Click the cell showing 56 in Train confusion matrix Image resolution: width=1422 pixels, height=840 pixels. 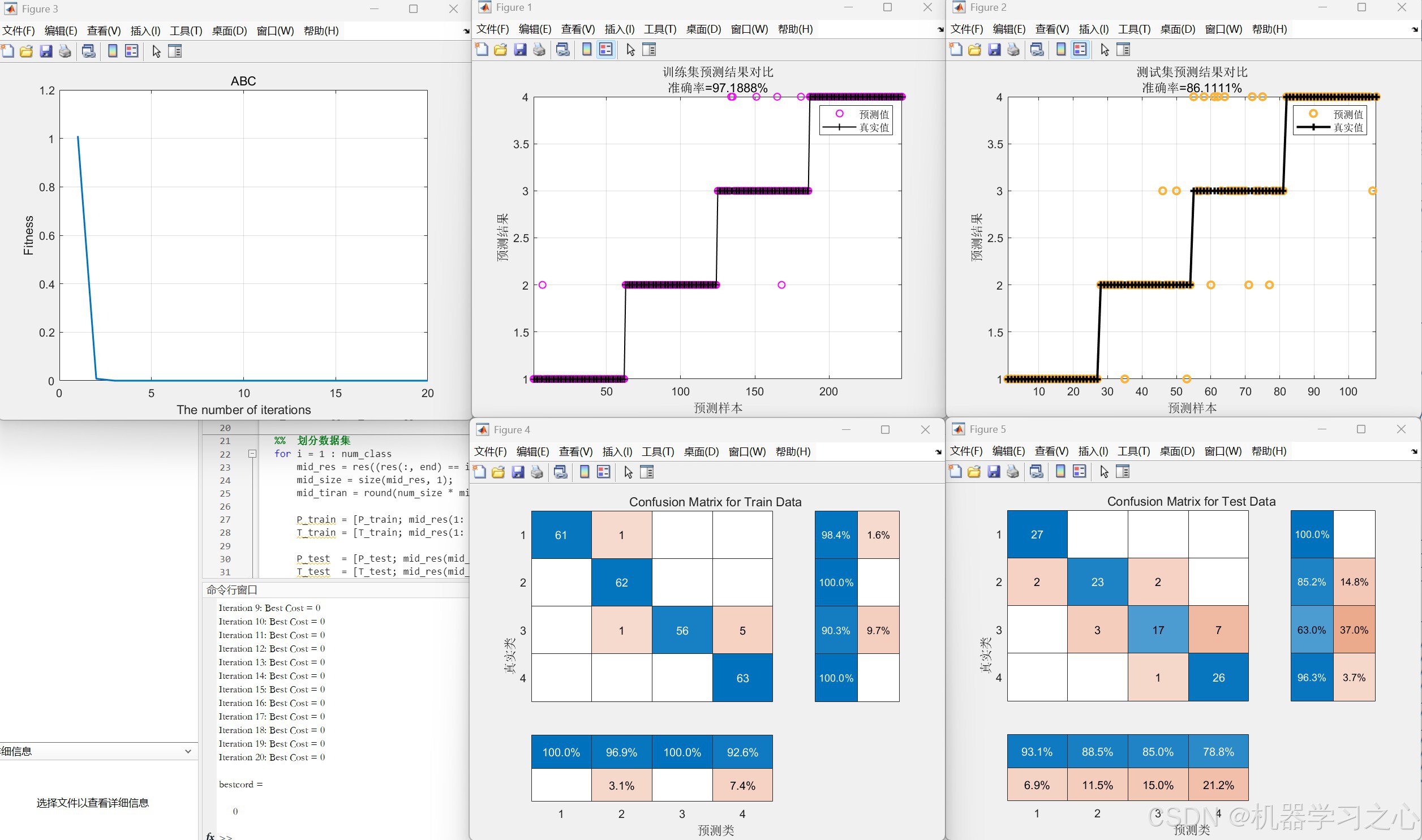pyautogui.click(x=681, y=631)
